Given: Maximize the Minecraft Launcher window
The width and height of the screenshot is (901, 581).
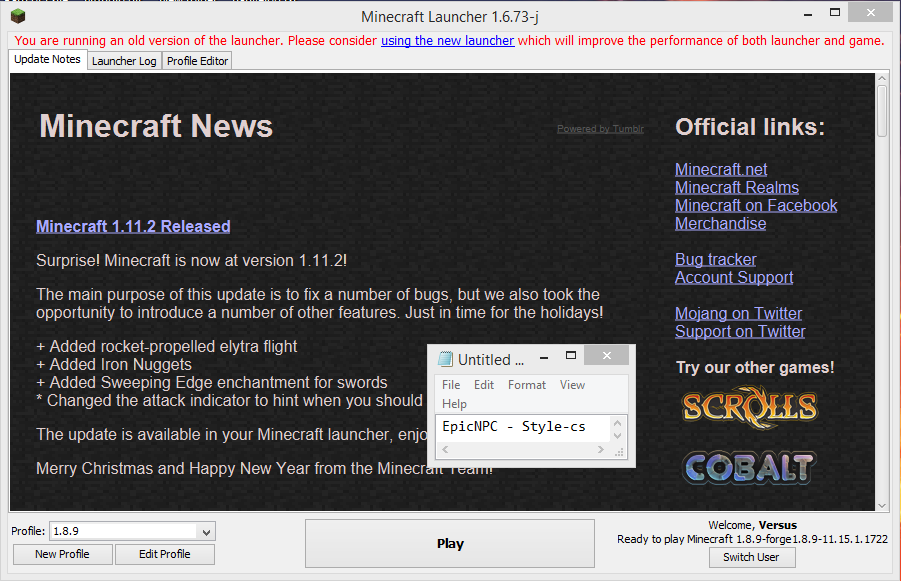Looking at the screenshot, I should pos(835,12).
